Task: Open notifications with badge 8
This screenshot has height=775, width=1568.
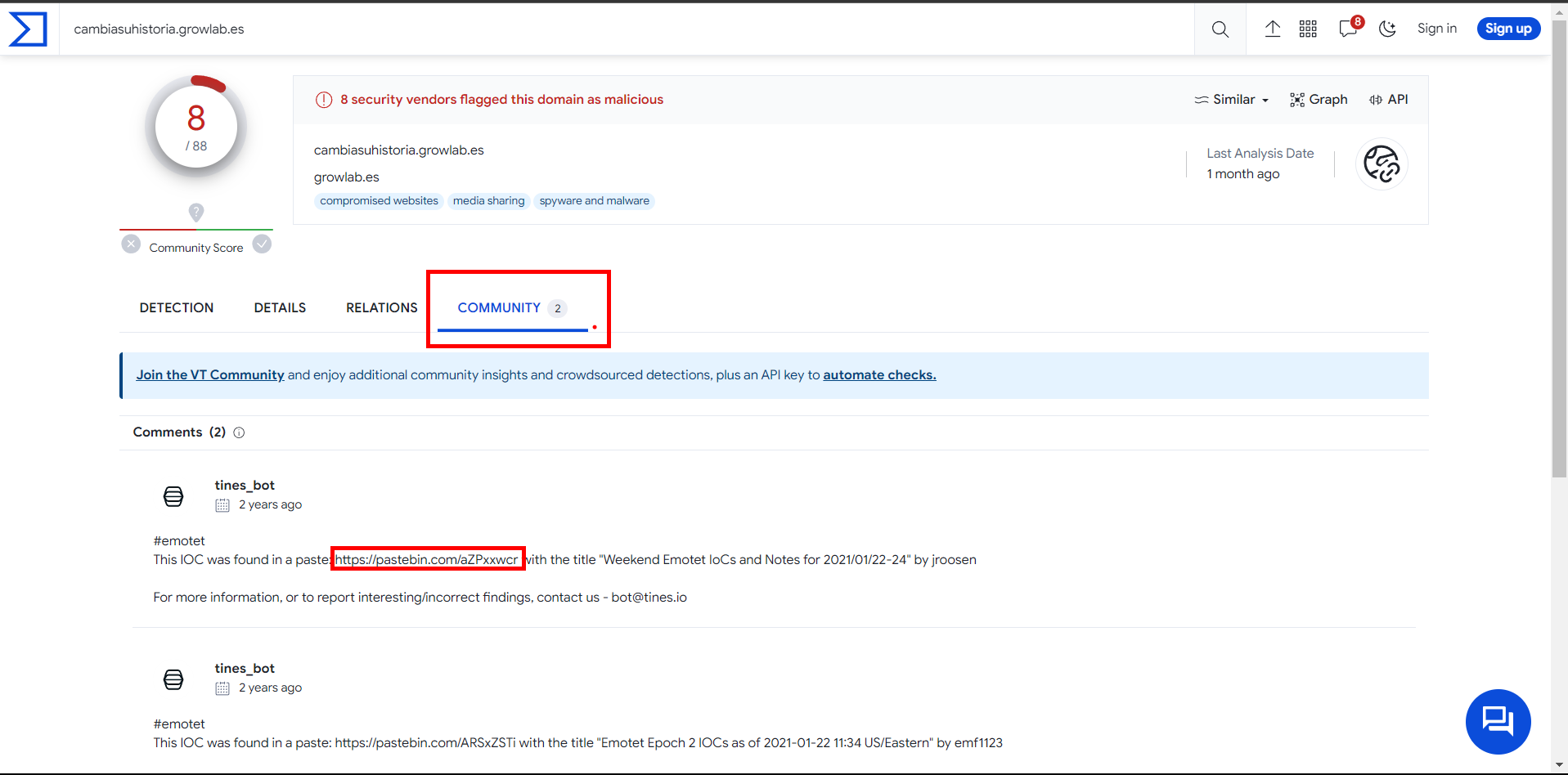Action: click(x=1349, y=29)
